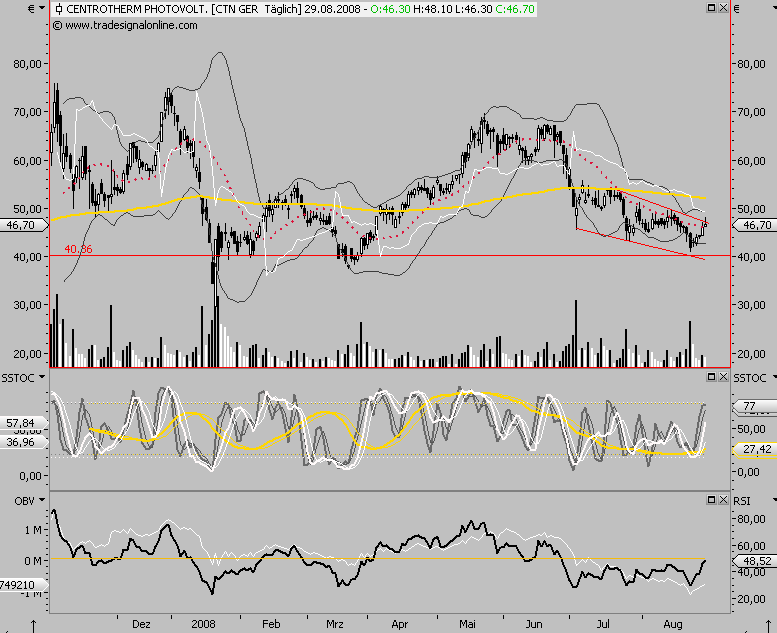Screen dimensions: 777x633
Task: Click the Jun label on time axis
Action: coord(534,624)
